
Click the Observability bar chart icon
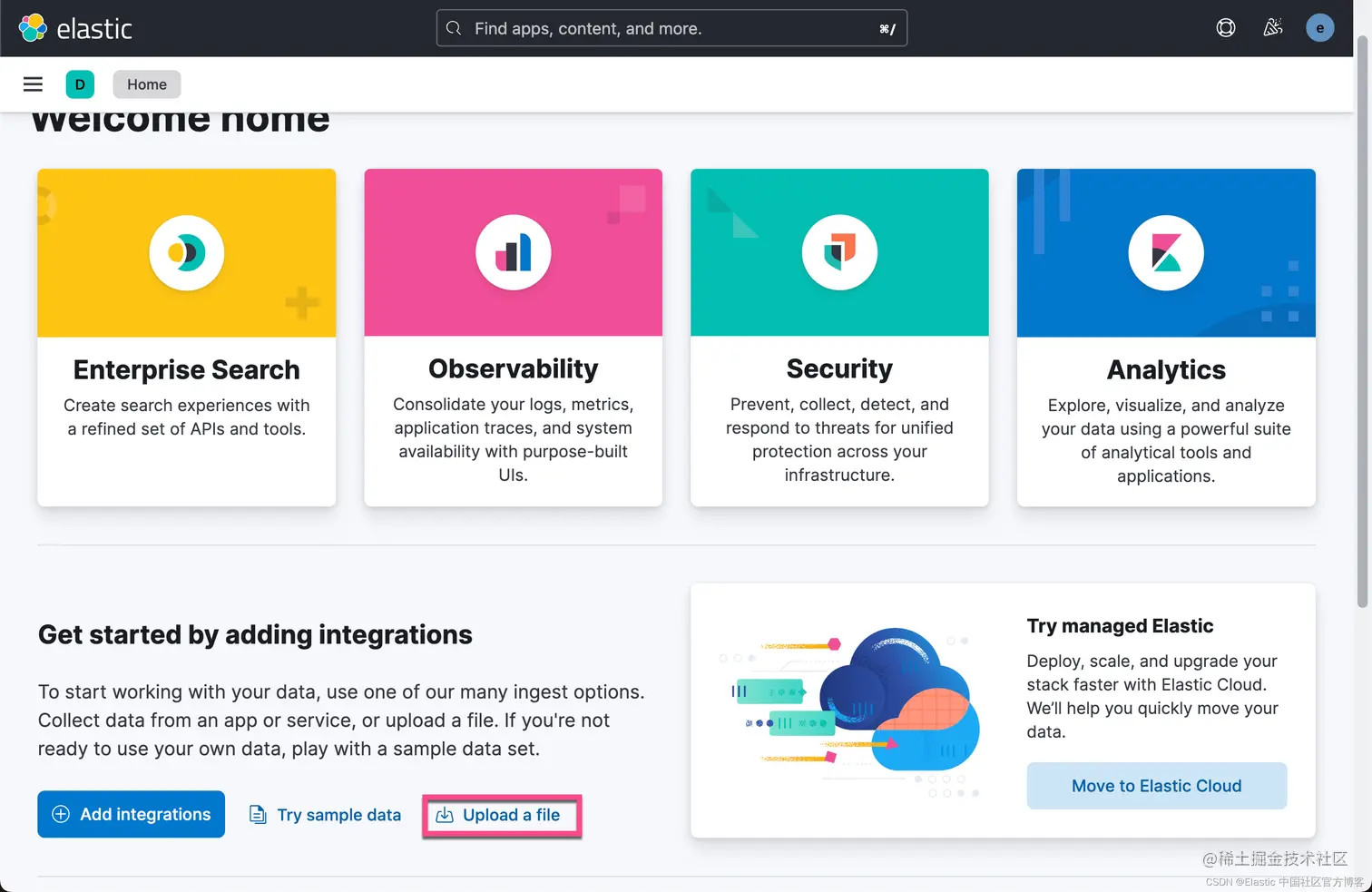[x=514, y=252]
